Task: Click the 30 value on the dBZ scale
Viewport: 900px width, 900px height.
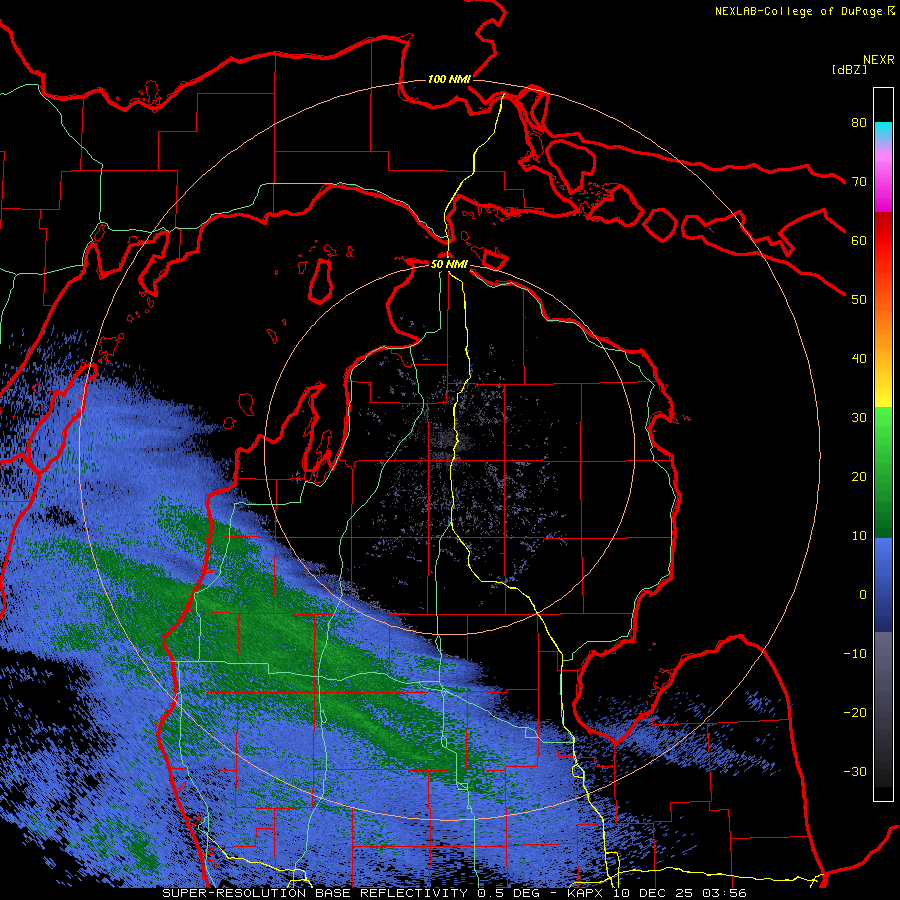Action: (x=859, y=417)
